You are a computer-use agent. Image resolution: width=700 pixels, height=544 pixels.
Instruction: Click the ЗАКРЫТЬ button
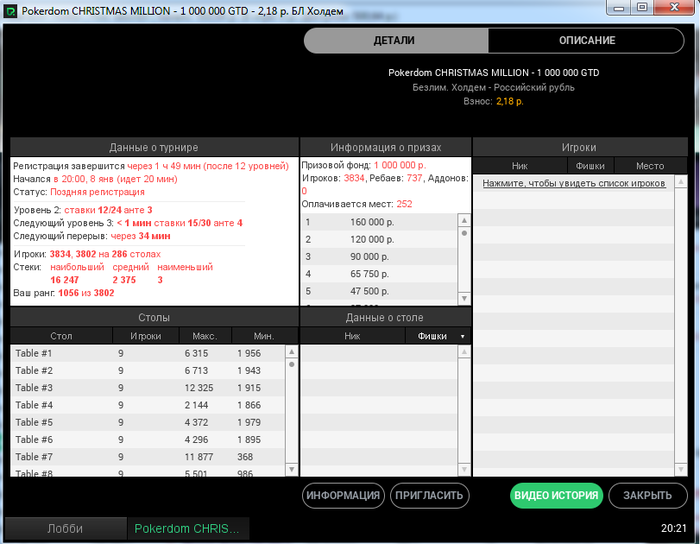click(647, 495)
